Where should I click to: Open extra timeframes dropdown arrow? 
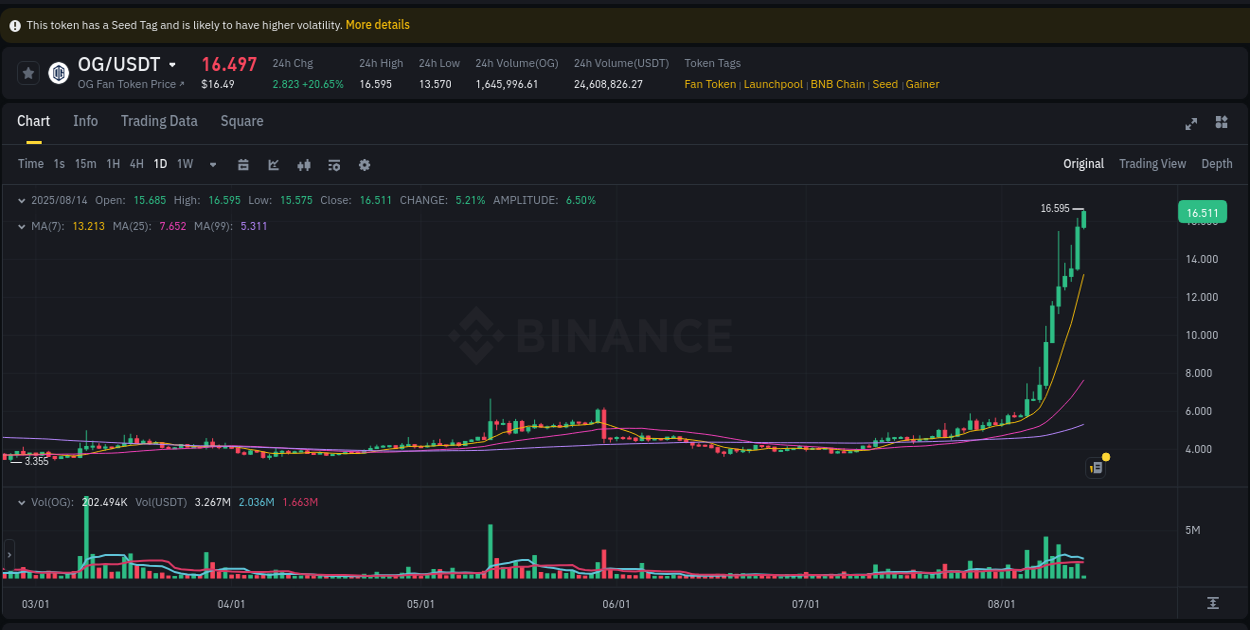211,164
